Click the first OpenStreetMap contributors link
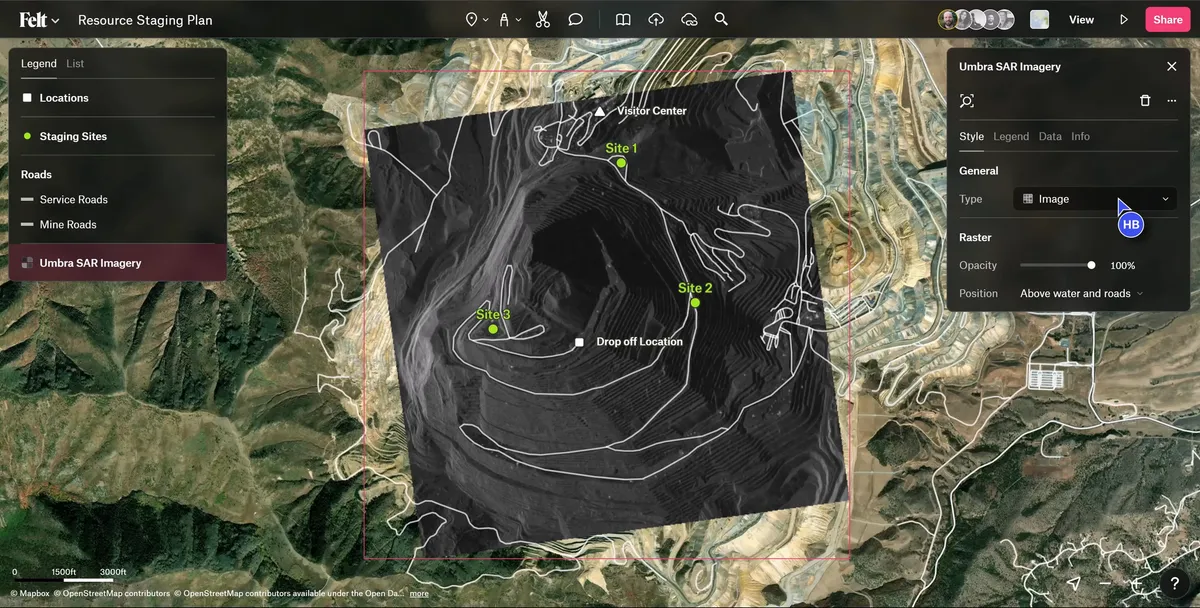1200x608 pixels. [112, 593]
